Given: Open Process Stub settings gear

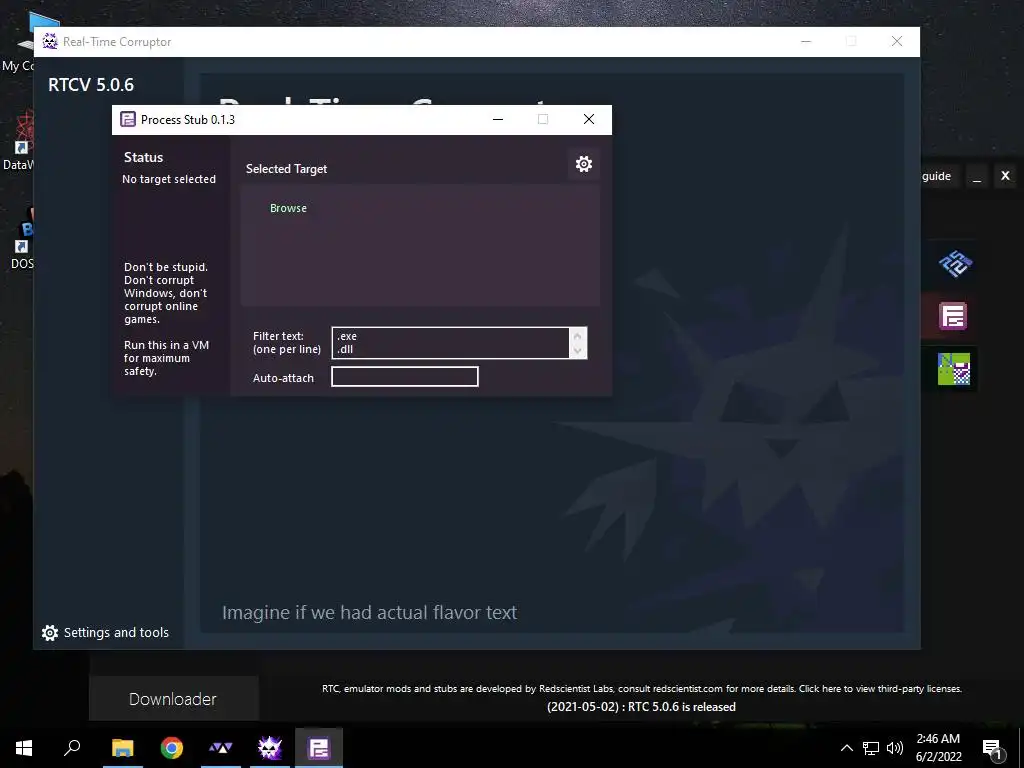Looking at the screenshot, I should (x=584, y=164).
